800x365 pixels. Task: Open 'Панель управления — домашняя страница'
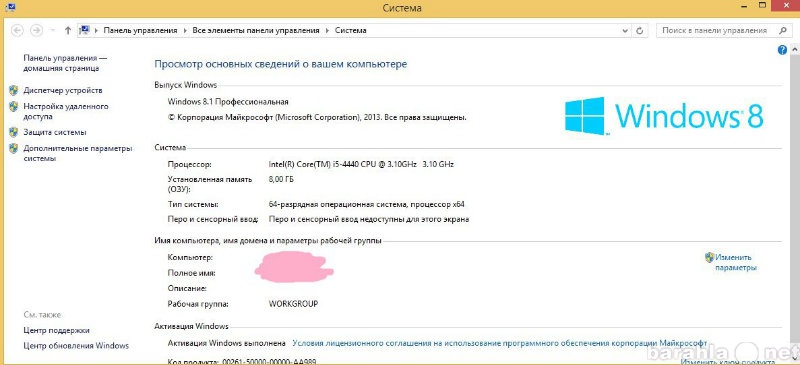(x=65, y=63)
